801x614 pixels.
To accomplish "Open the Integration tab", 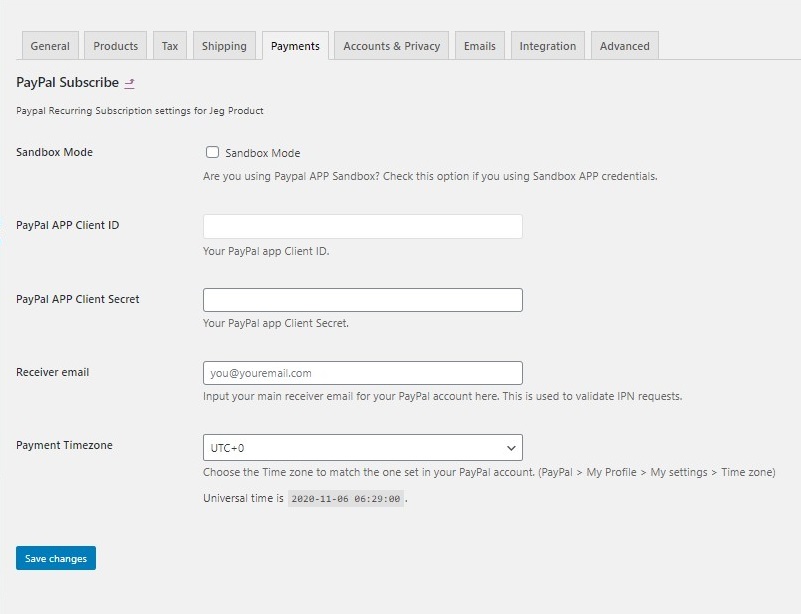I will click(547, 46).
